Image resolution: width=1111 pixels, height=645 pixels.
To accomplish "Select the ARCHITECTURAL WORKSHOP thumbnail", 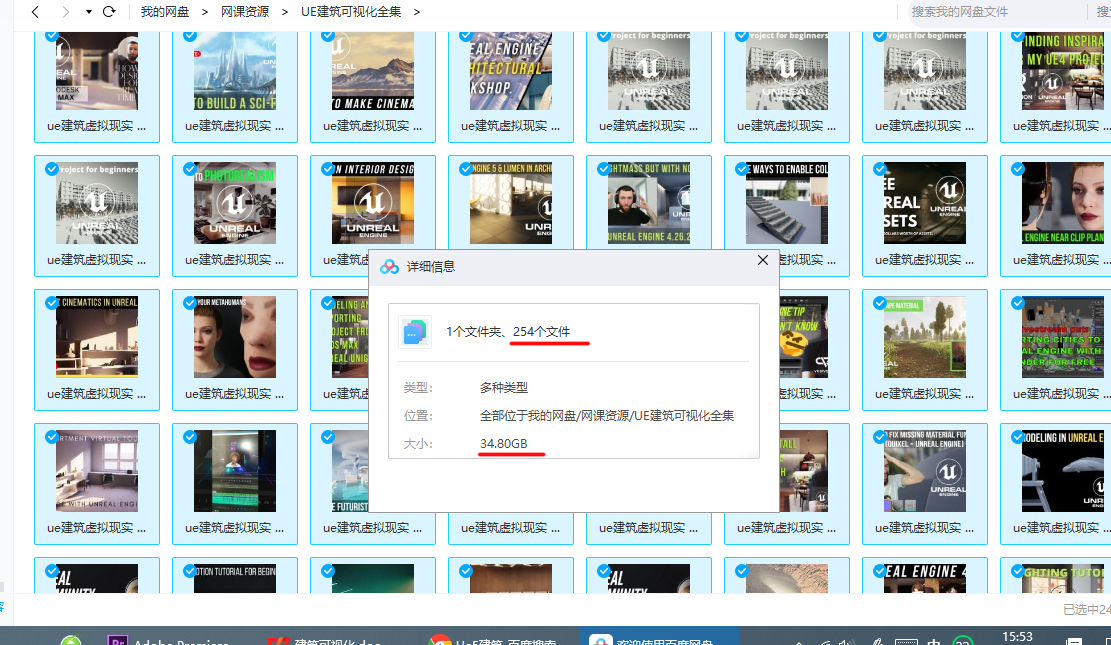I will (511, 71).
